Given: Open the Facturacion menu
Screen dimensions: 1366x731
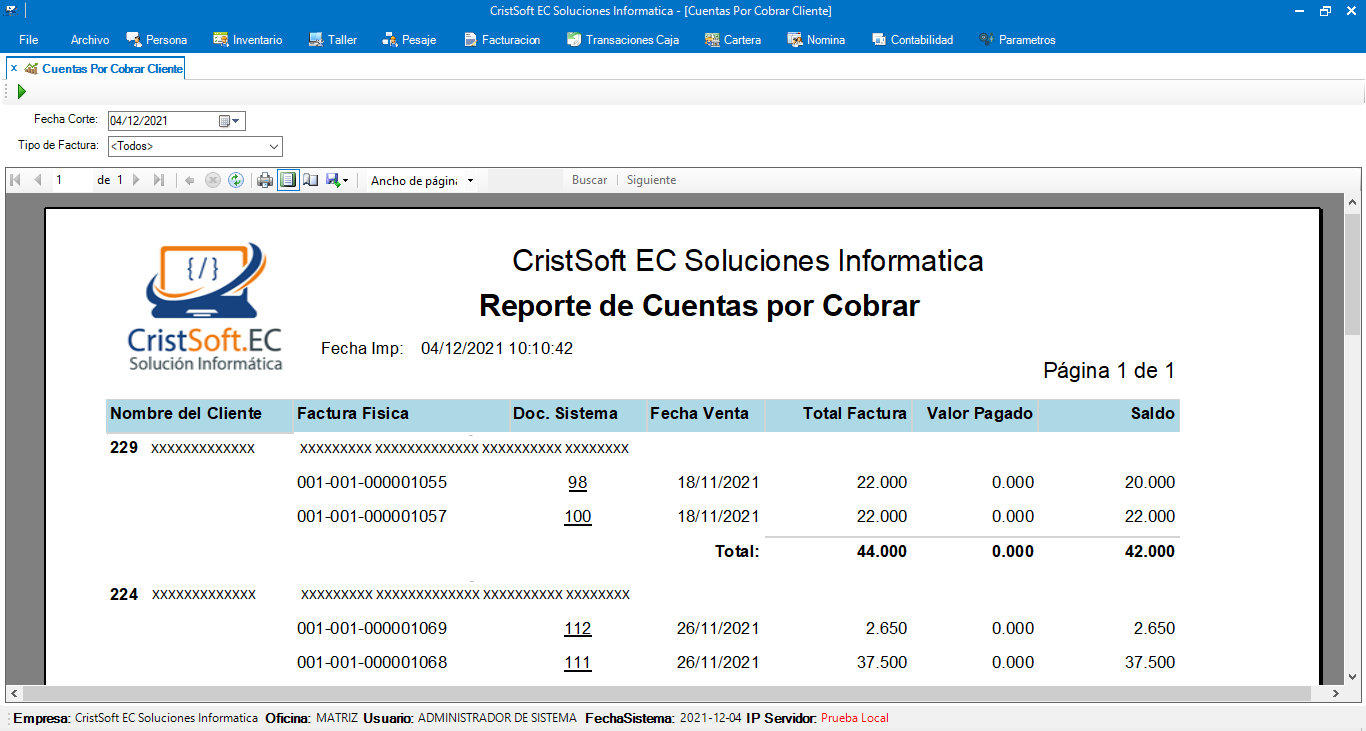Looking at the screenshot, I should tap(502, 40).
